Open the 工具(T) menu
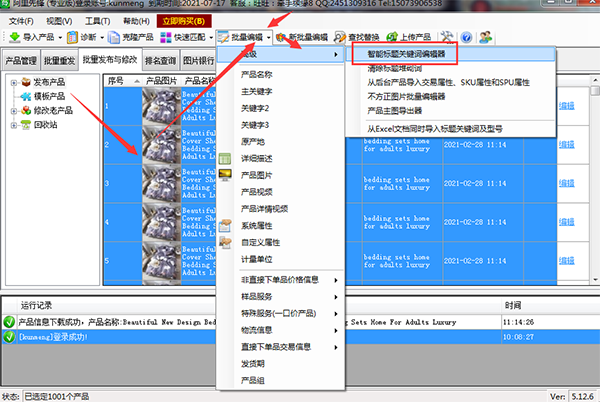This screenshot has width=600, height=402. point(98,21)
